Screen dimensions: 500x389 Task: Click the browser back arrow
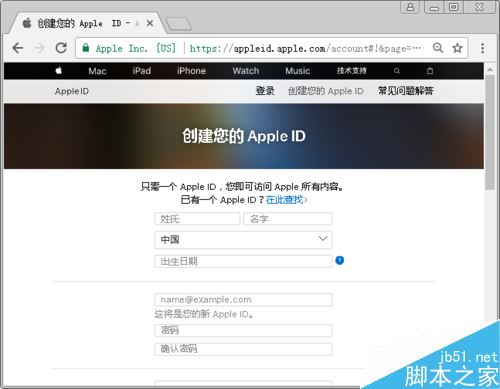(18, 48)
